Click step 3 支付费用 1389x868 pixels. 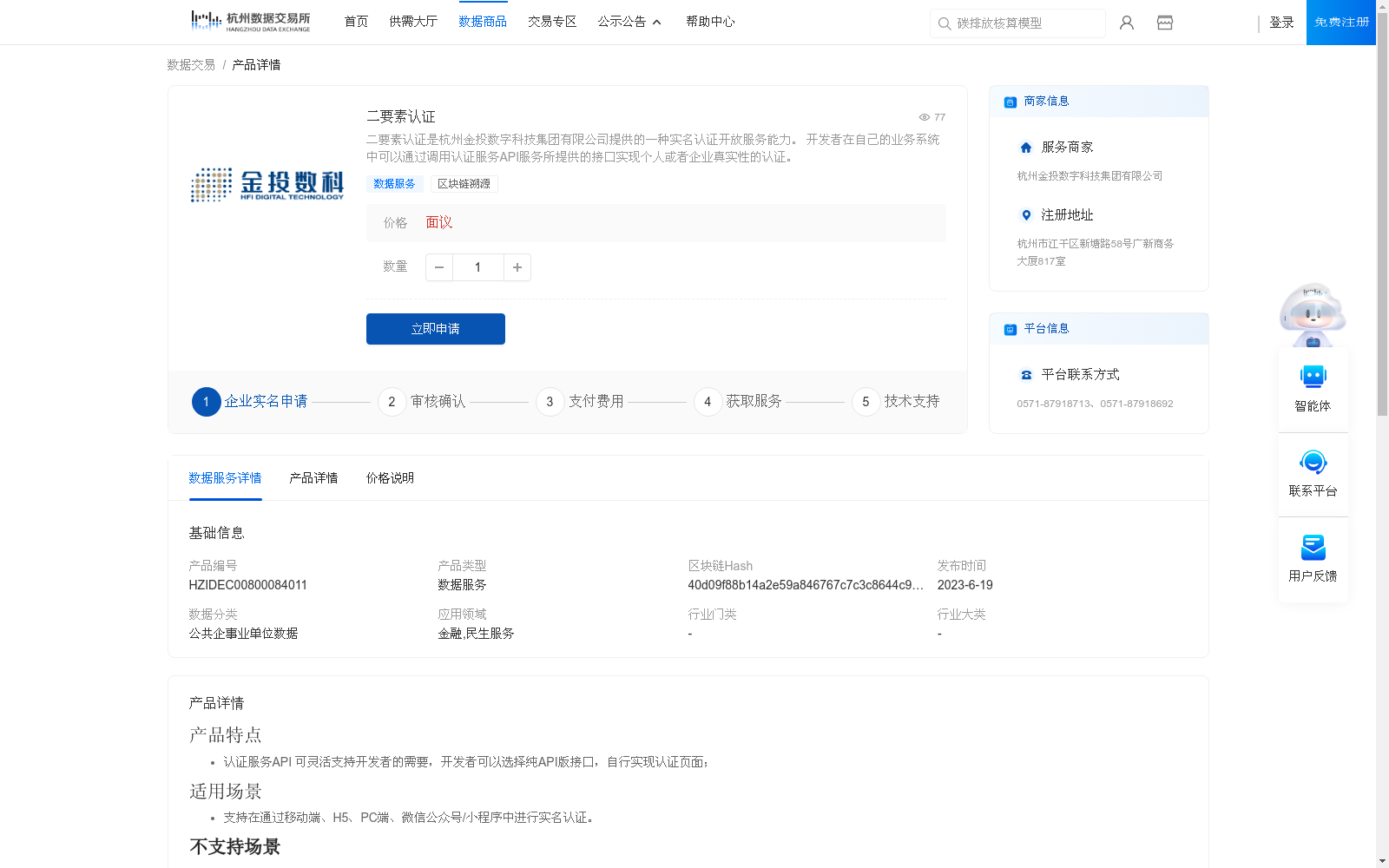pyautogui.click(x=580, y=402)
